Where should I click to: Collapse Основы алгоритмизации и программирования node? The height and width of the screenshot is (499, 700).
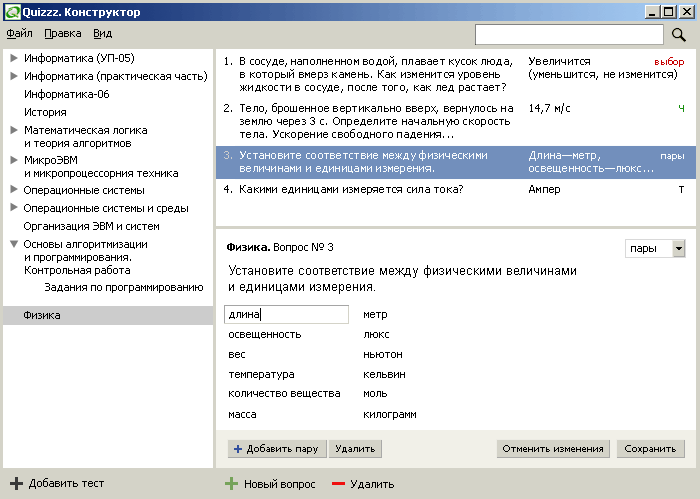14,244
